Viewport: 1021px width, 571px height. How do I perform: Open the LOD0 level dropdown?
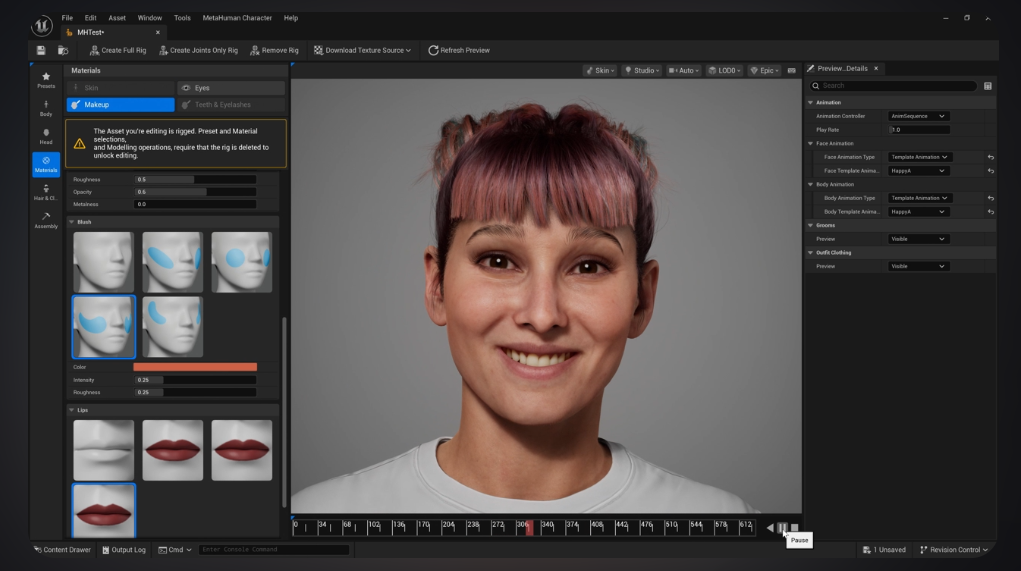724,70
